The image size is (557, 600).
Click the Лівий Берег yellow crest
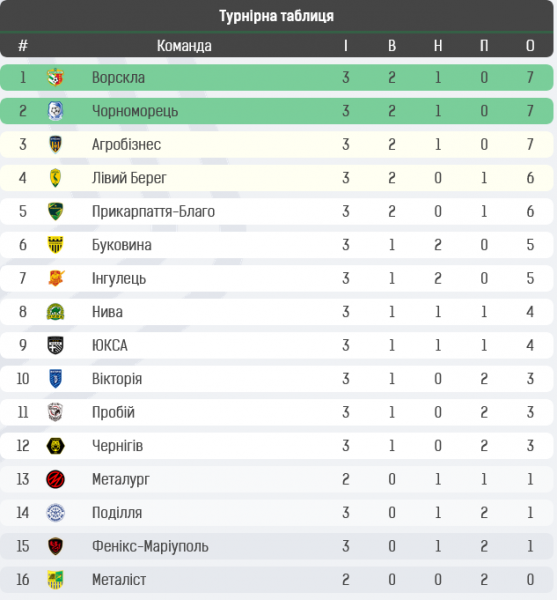55,178
